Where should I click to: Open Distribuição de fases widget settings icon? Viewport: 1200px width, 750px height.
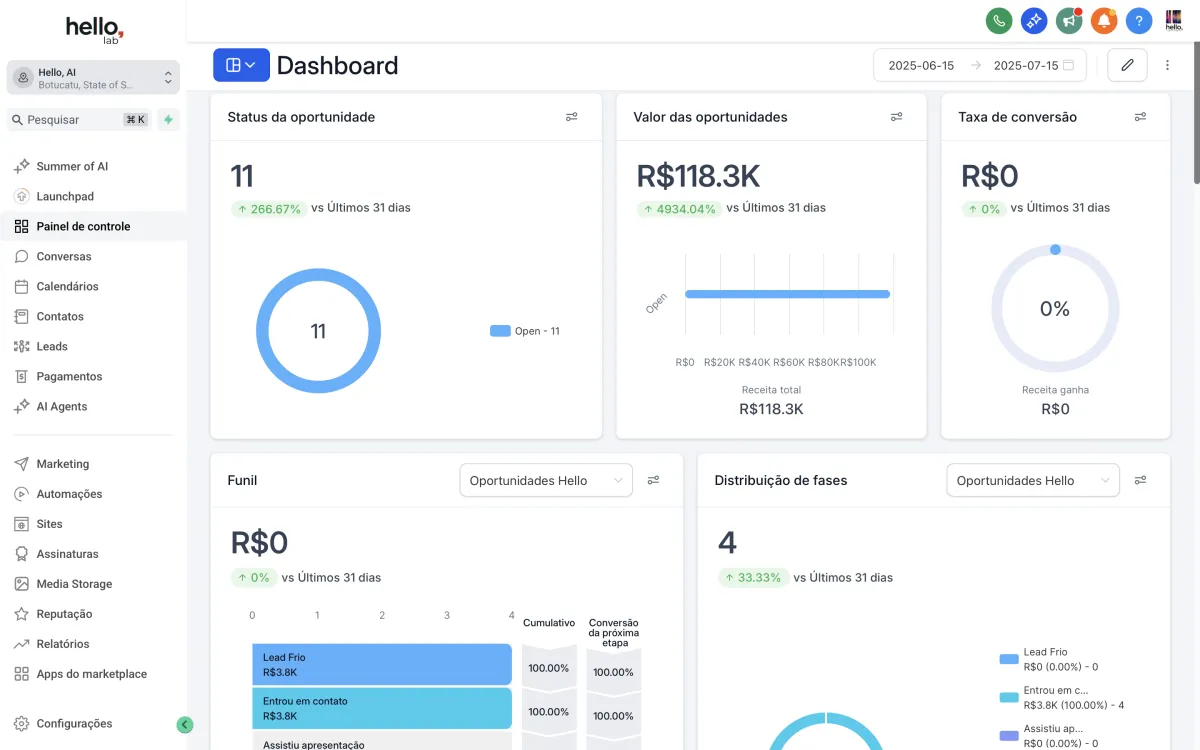1140,480
